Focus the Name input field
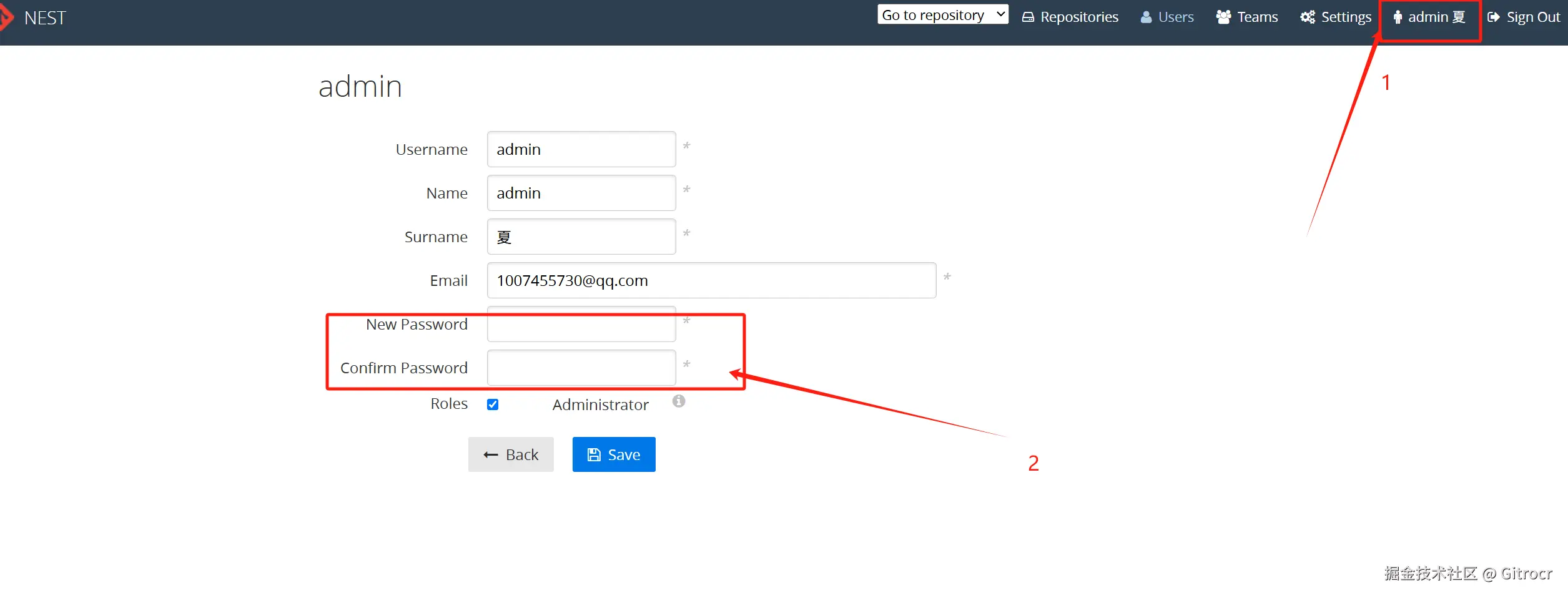1568x598 pixels. [581, 193]
